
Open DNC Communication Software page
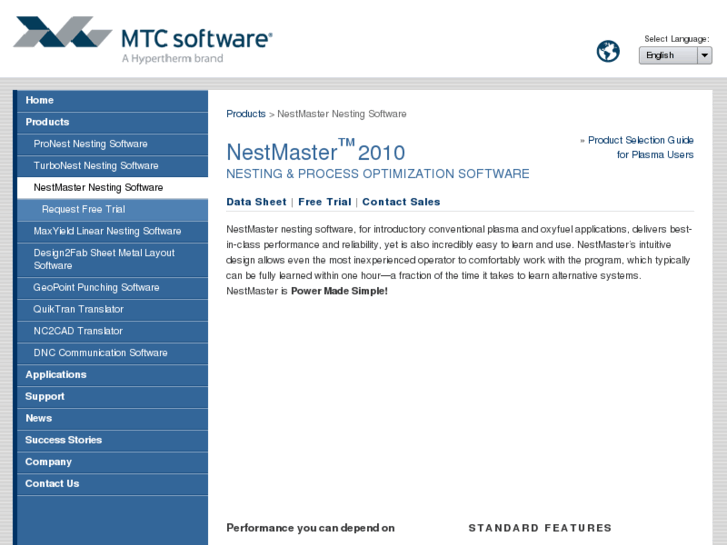(112, 353)
